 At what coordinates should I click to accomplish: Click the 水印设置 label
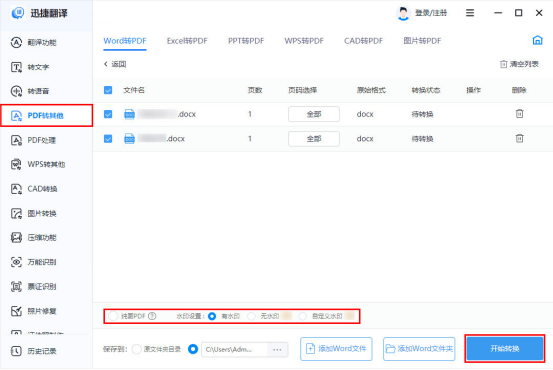[x=190, y=316]
